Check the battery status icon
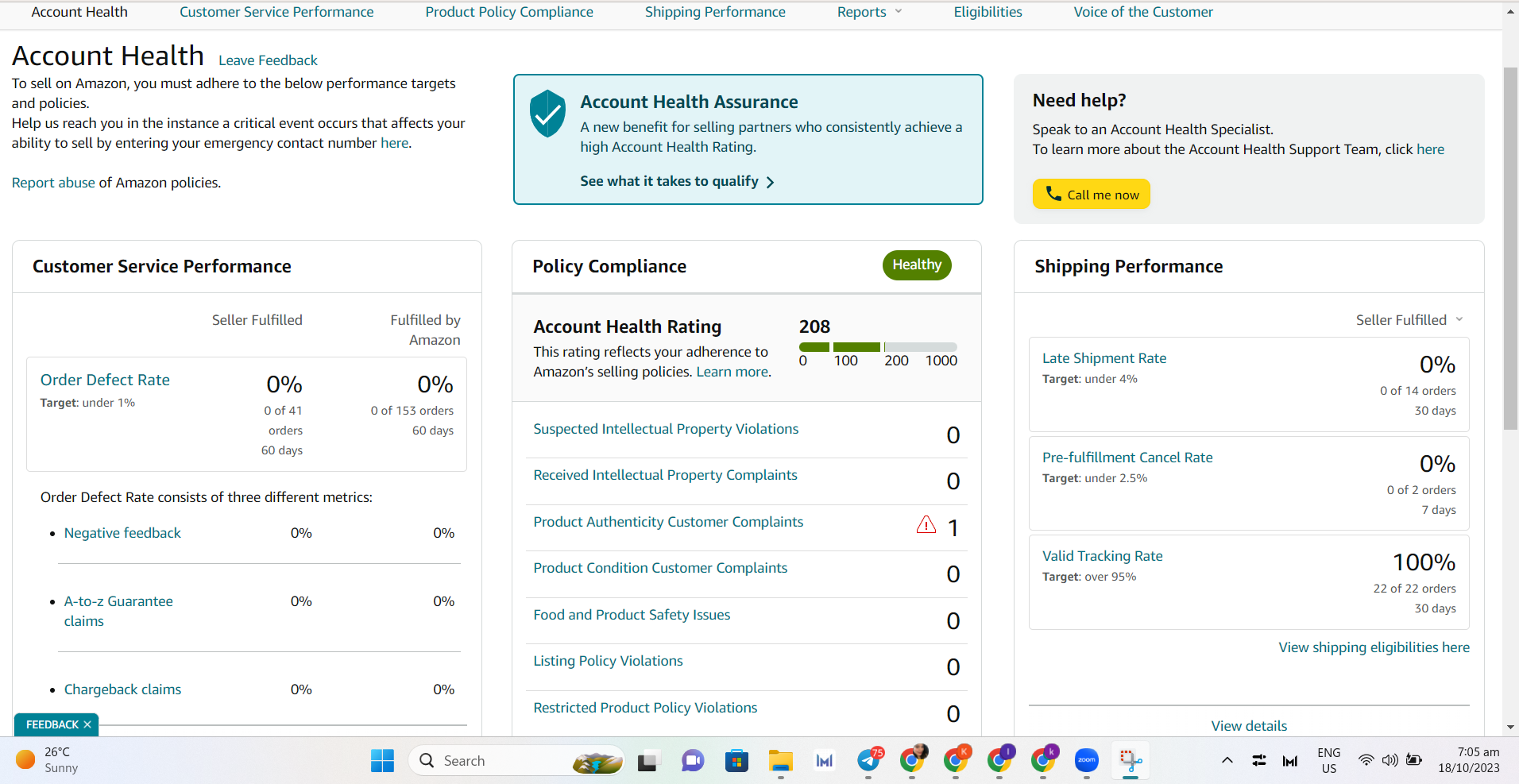This screenshot has height=784, width=1519. tap(1414, 760)
